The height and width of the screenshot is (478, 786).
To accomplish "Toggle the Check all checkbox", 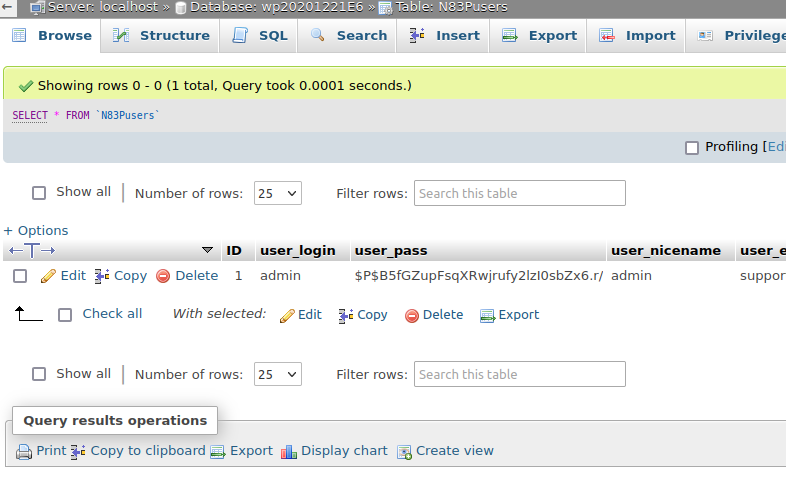I will (x=65, y=315).
